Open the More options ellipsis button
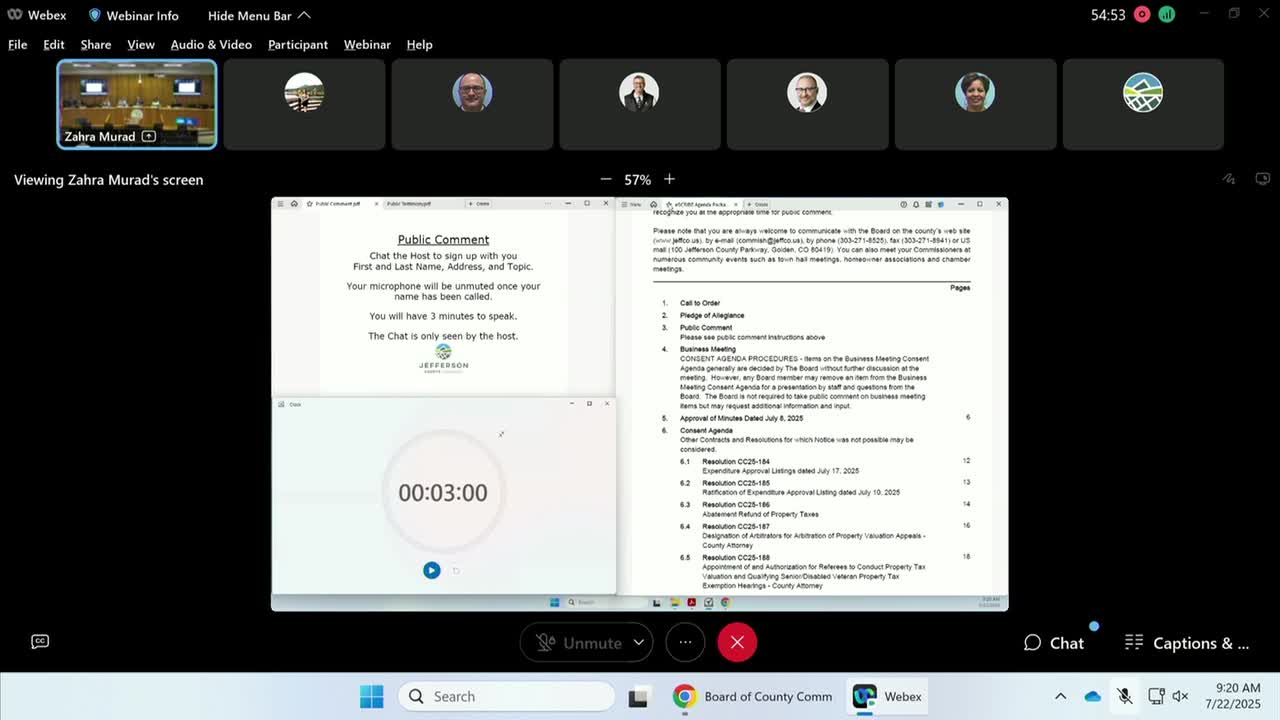 tap(685, 643)
